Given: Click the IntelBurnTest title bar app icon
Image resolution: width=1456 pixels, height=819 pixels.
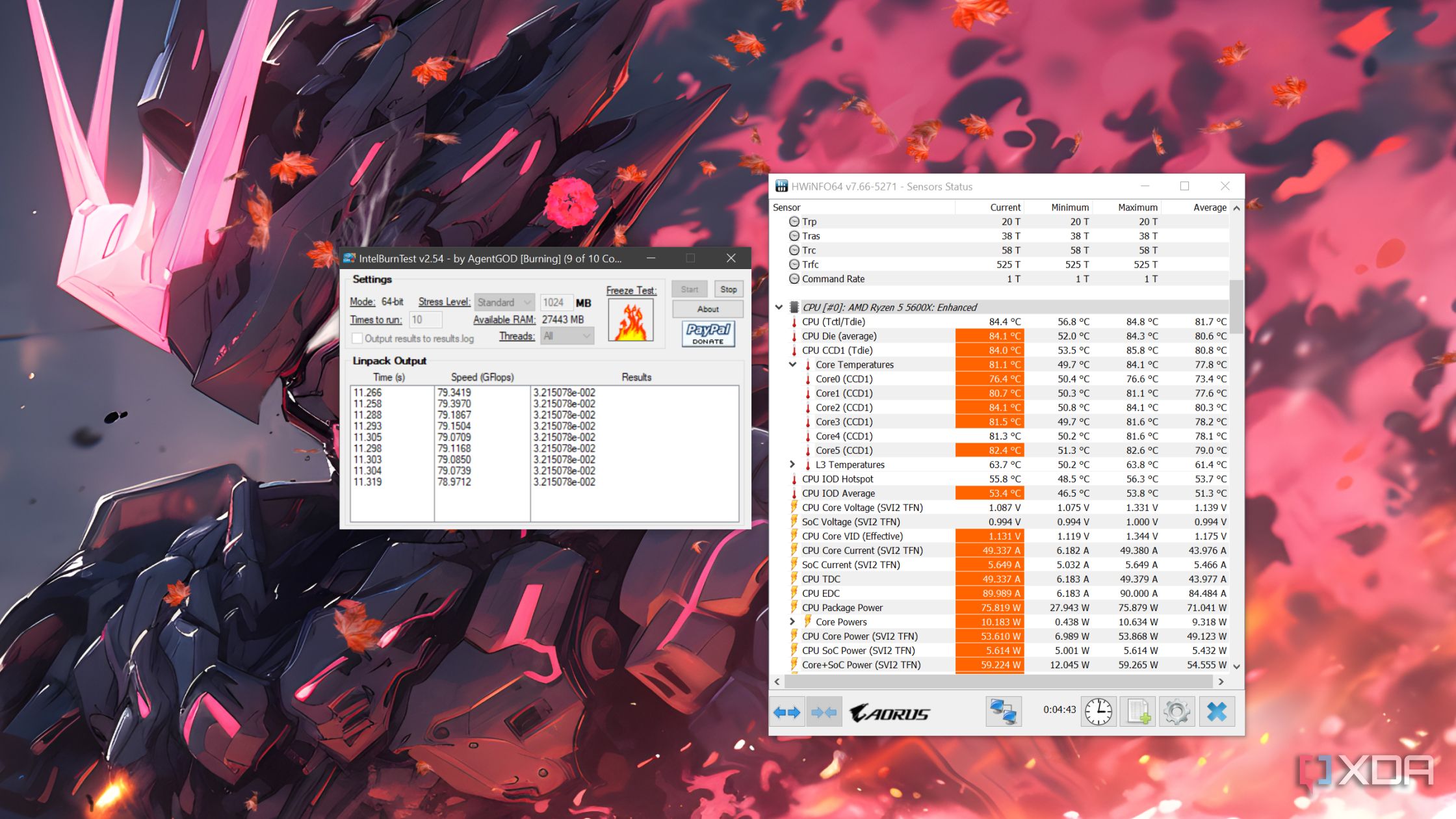Looking at the screenshot, I should pos(349,258).
